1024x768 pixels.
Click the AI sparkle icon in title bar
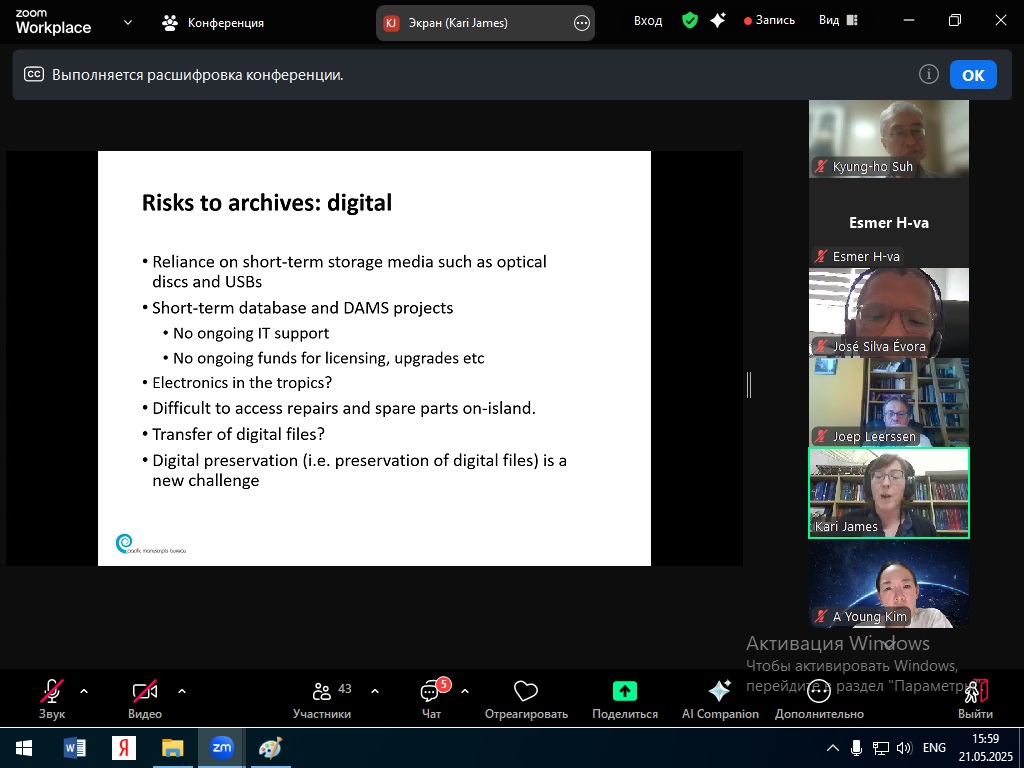click(x=718, y=21)
